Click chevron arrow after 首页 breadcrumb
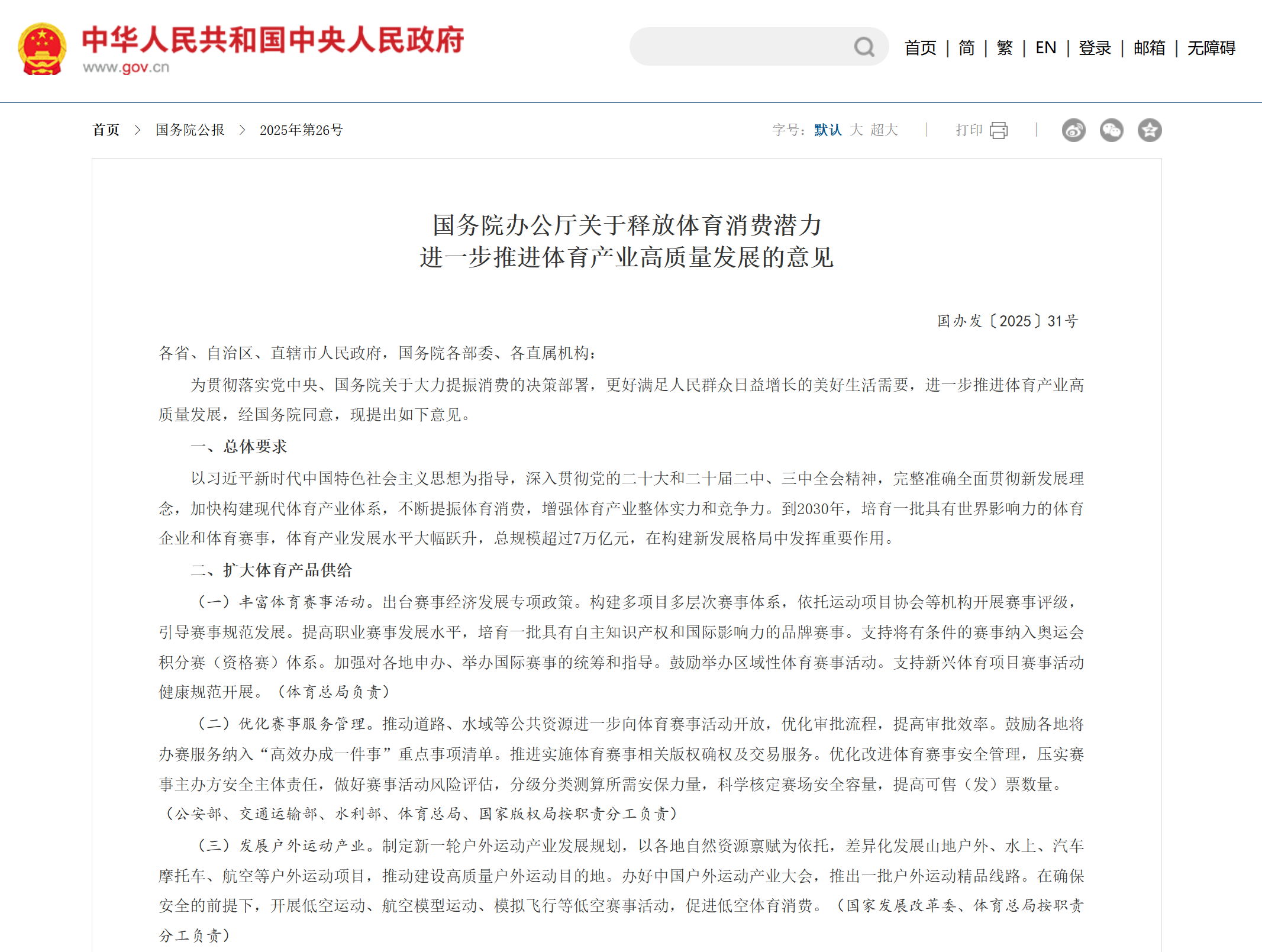The image size is (1262, 952). [137, 130]
